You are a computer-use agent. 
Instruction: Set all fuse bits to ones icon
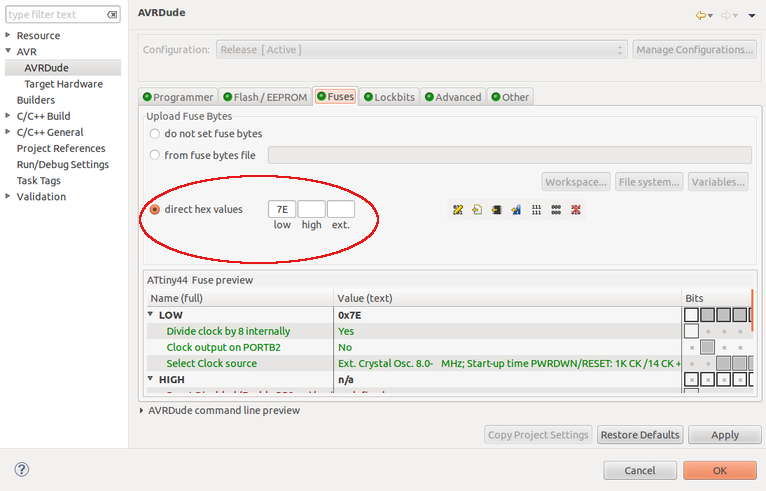pos(536,210)
